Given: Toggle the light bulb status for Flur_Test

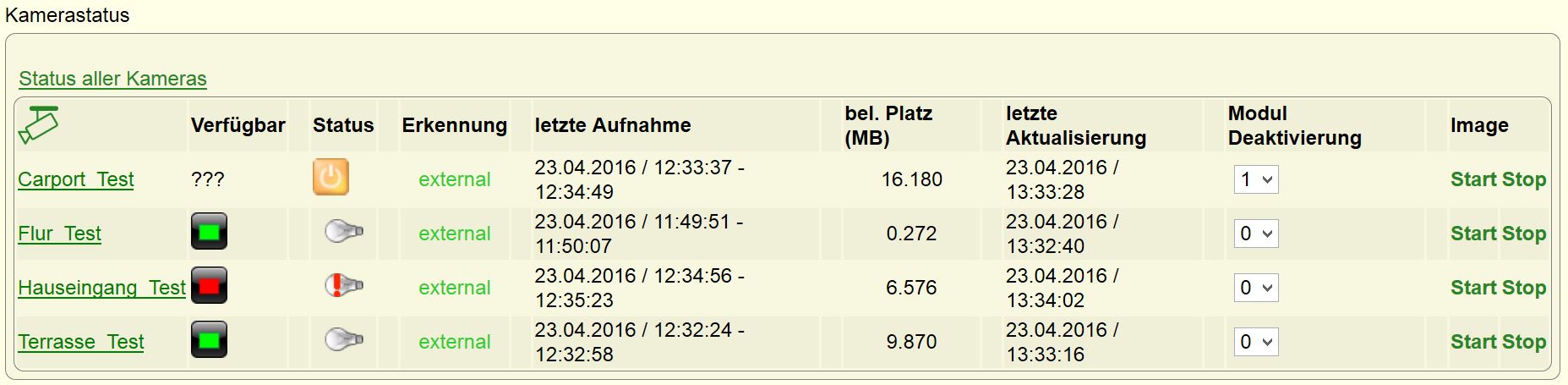Looking at the screenshot, I should tap(344, 231).
